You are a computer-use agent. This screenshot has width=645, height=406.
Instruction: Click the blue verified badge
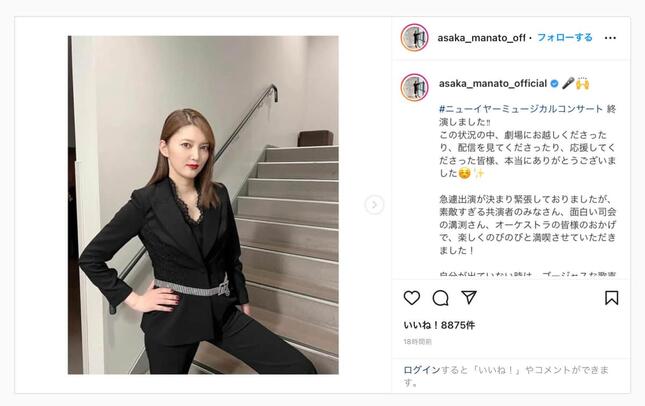(554, 84)
